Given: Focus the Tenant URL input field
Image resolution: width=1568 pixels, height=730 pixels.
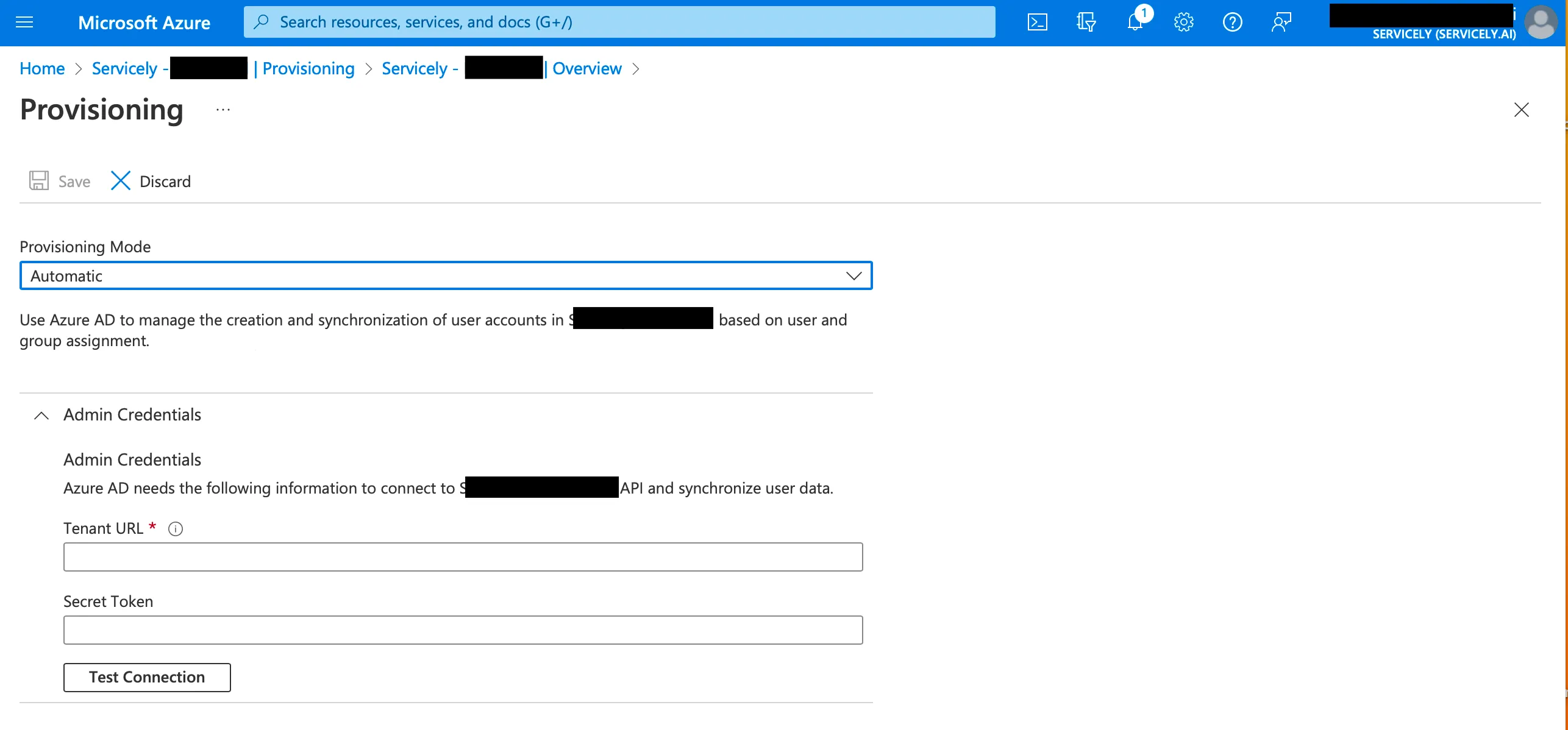Looking at the screenshot, I should [x=463, y=557].
